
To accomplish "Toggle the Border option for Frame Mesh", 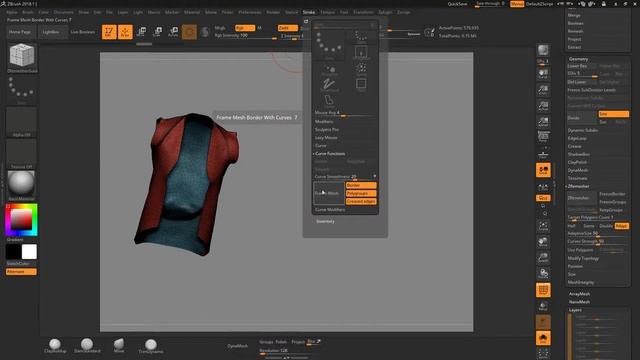I will [361, 185].
